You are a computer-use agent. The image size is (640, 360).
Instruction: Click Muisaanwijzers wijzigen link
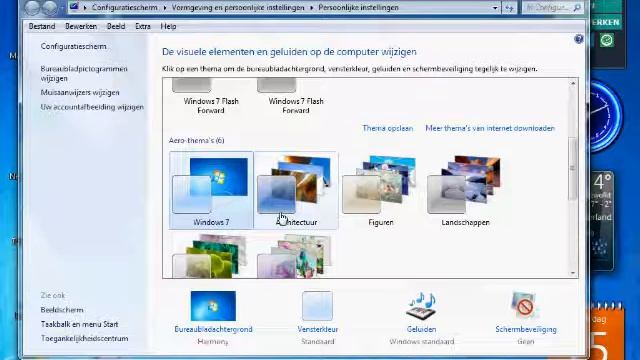80,92
